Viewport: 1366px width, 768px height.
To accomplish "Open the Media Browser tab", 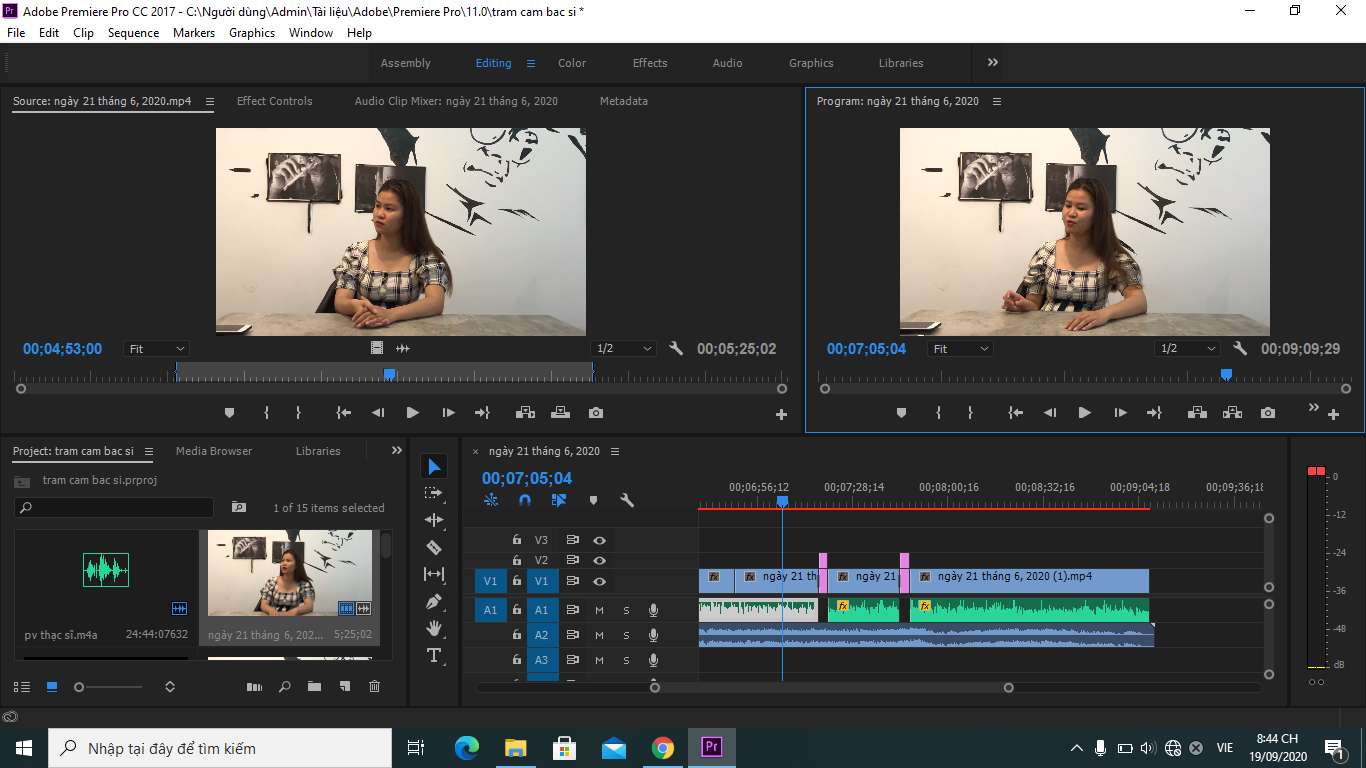I will point(214,451).
